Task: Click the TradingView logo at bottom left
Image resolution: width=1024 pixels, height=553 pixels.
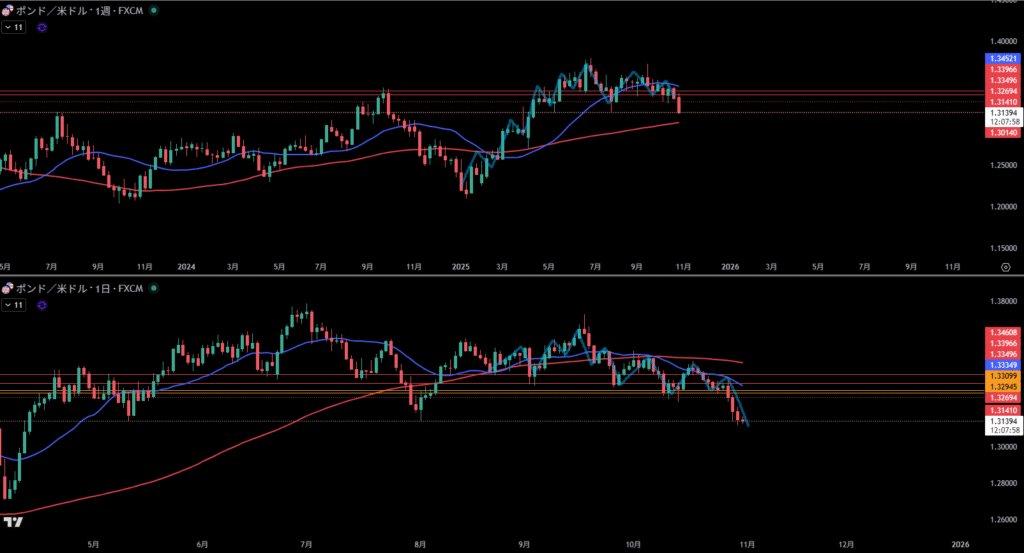Action: pos(13,522)
